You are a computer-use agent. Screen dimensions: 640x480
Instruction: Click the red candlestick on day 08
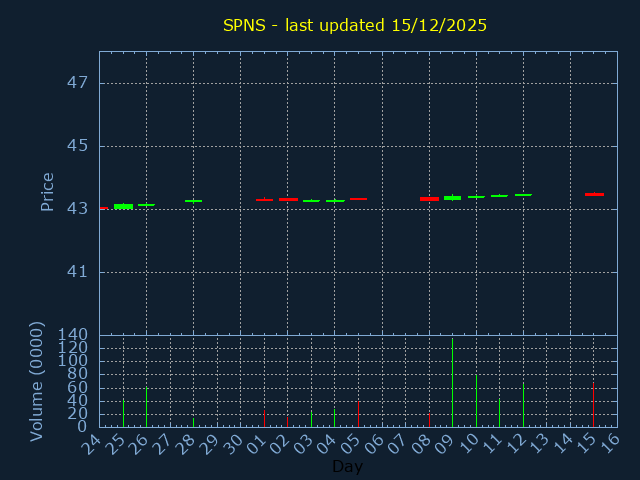[x=429, y=199]
